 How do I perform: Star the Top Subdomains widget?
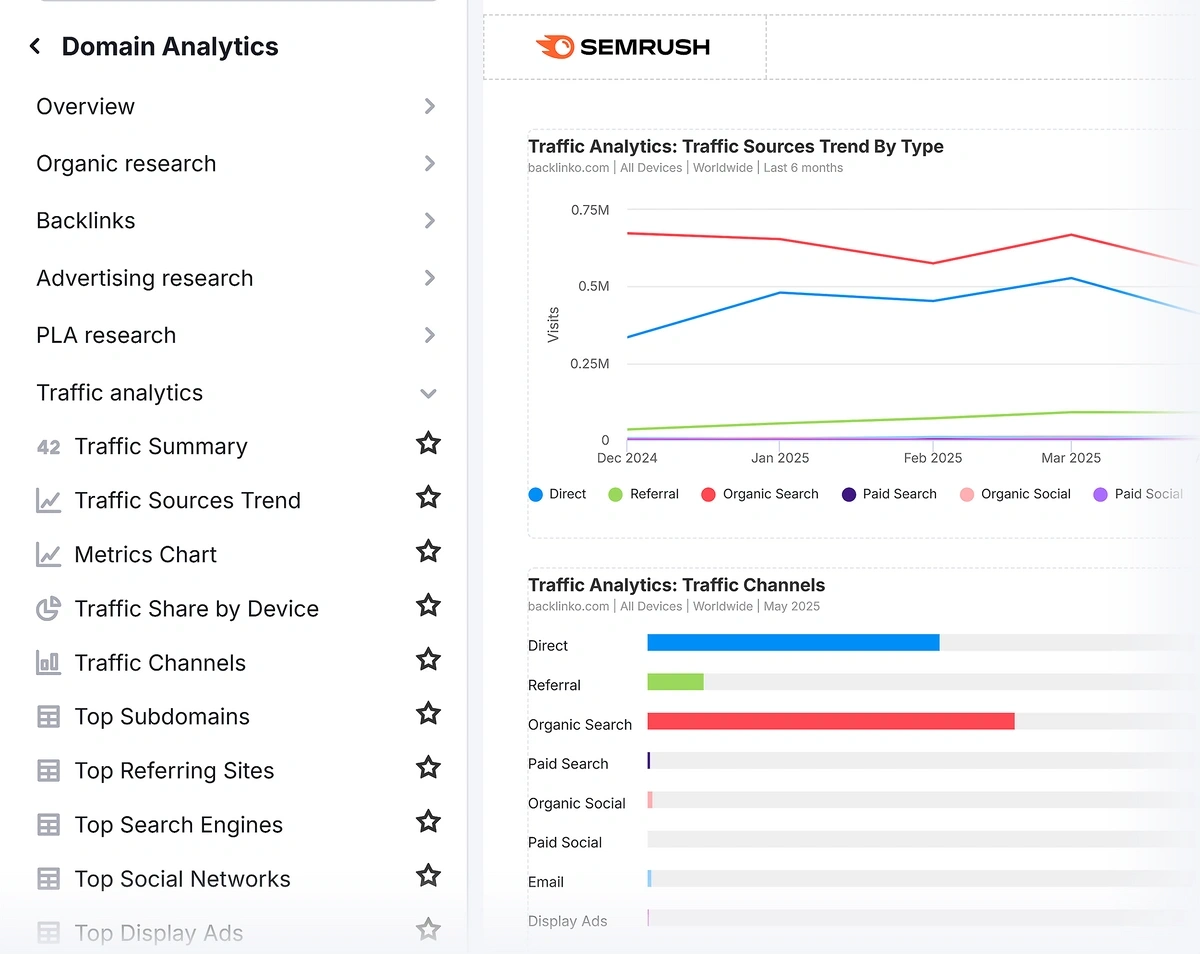point(428,713)
